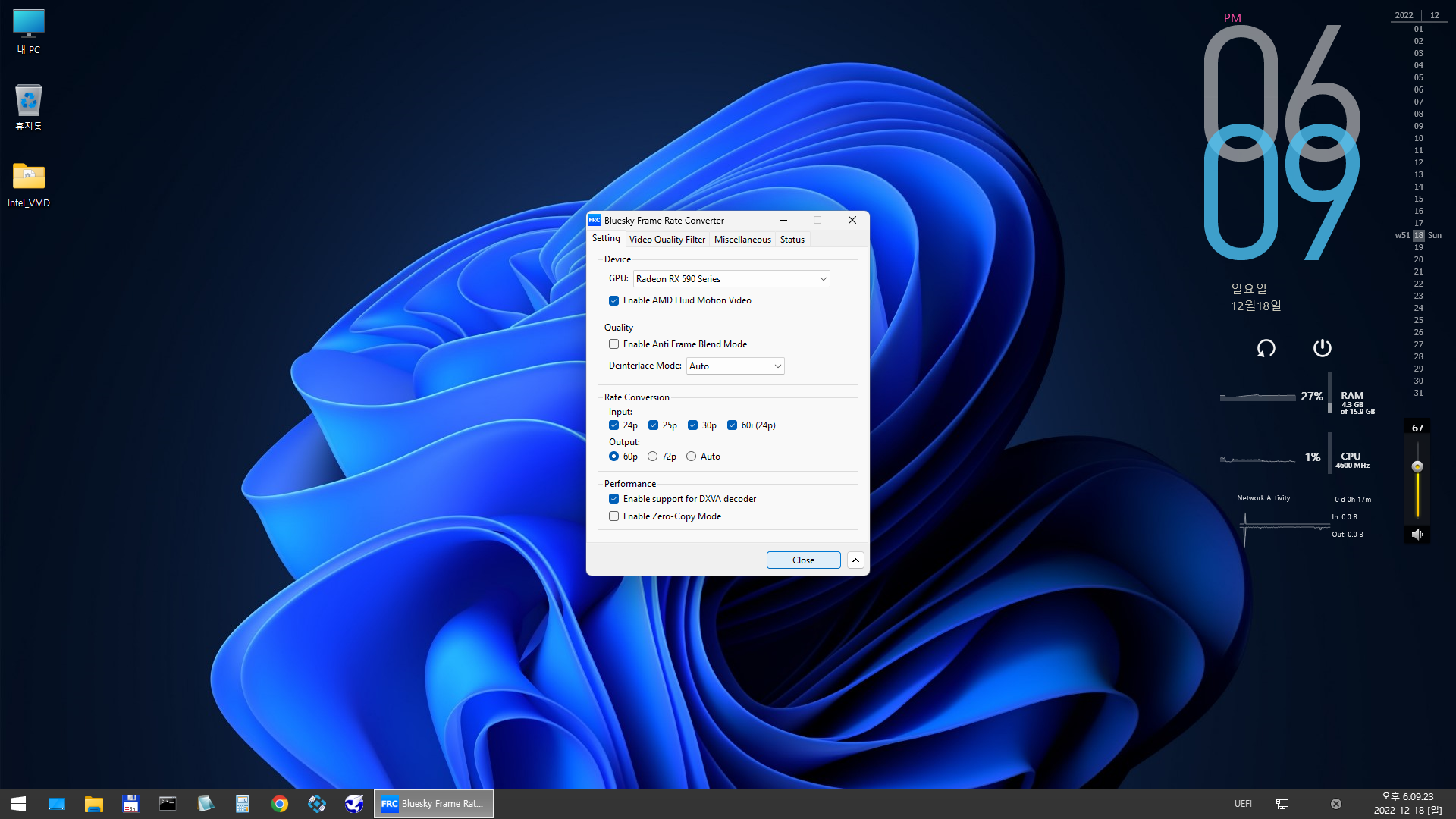Click the Close button

(x=803, y=560)
